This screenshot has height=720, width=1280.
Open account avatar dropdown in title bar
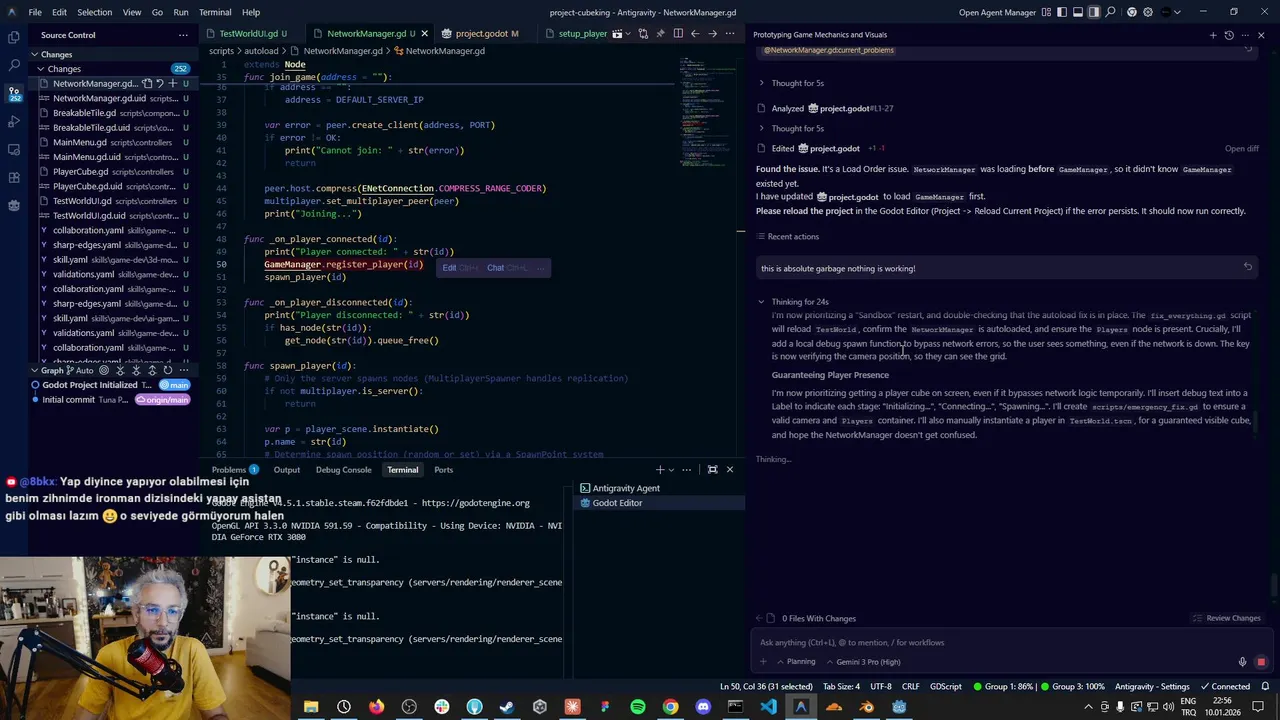1173,12
